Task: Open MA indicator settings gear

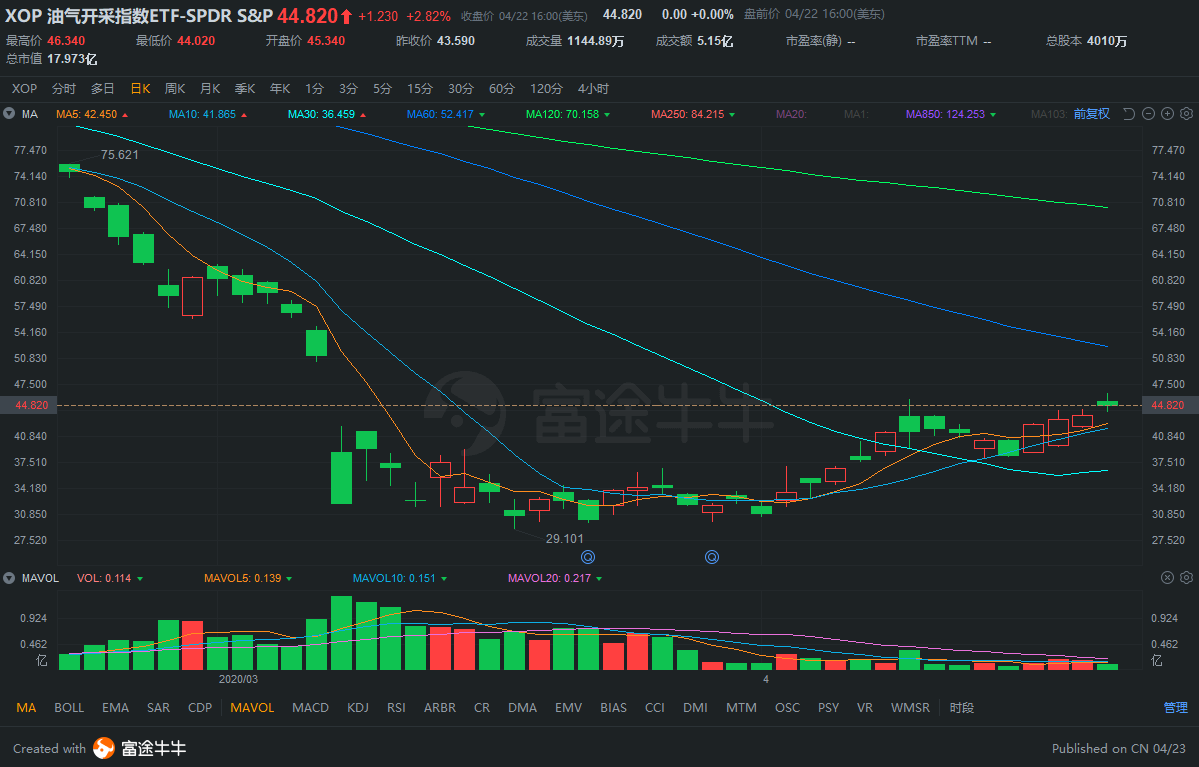Action: pos(1186,114)
